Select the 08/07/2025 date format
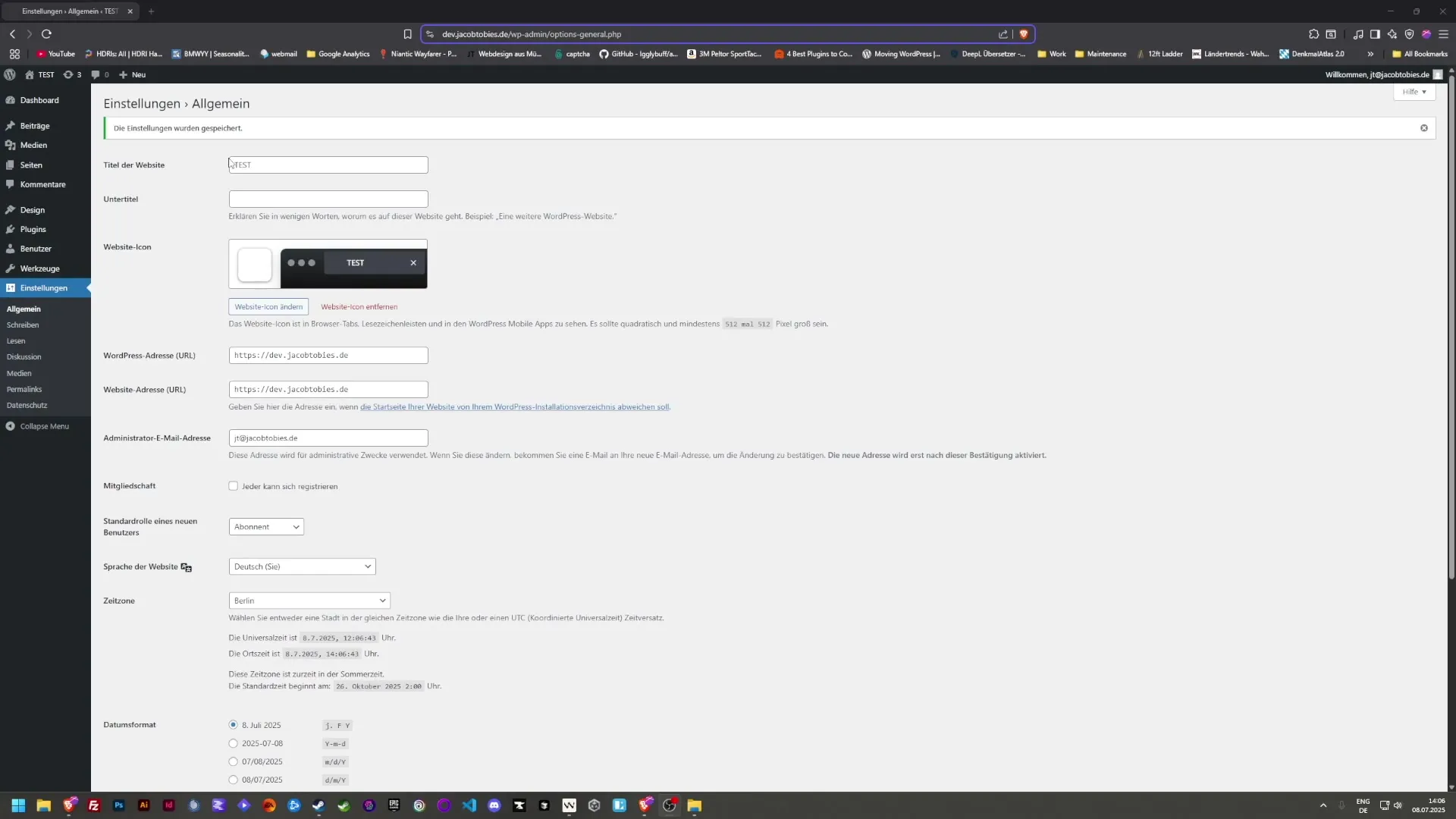The image size is (1456, 819). (234, 780)
